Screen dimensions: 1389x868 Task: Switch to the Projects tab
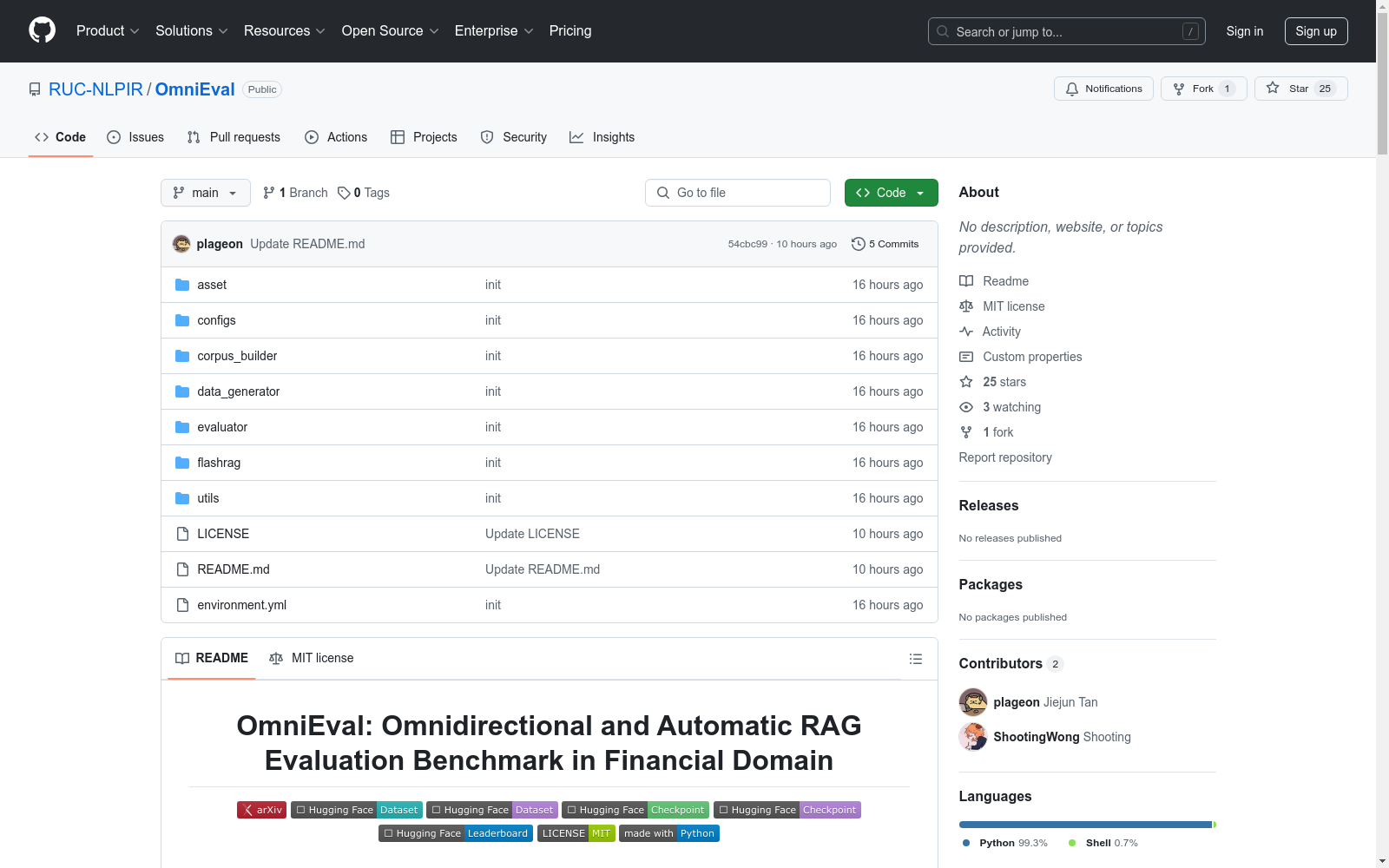(424, 137)
